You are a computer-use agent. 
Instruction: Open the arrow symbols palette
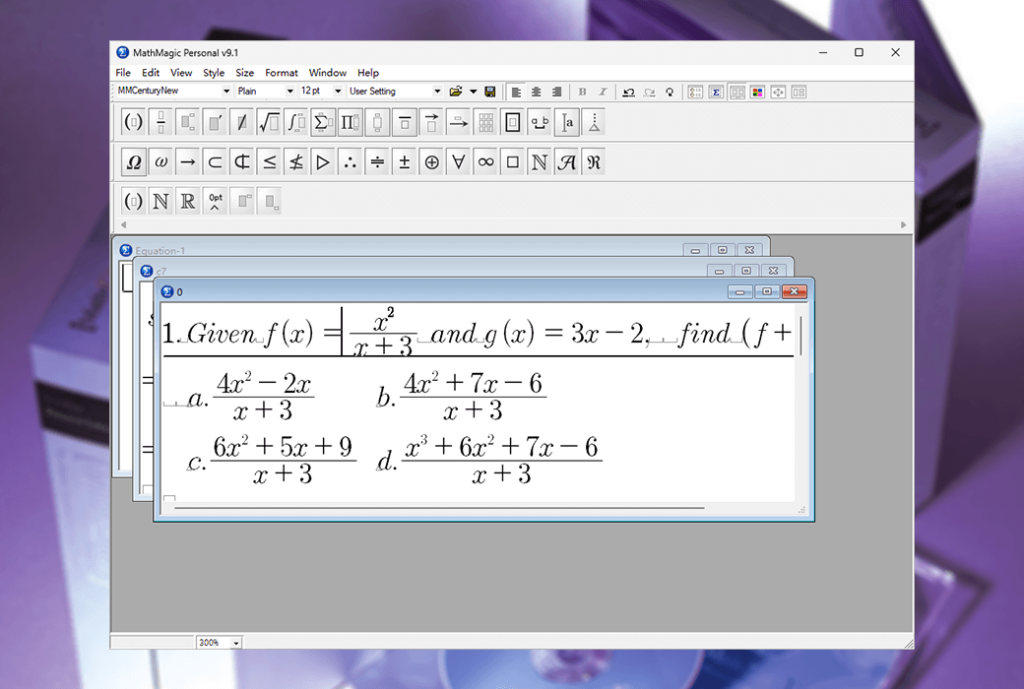click(x=187, y=162)
